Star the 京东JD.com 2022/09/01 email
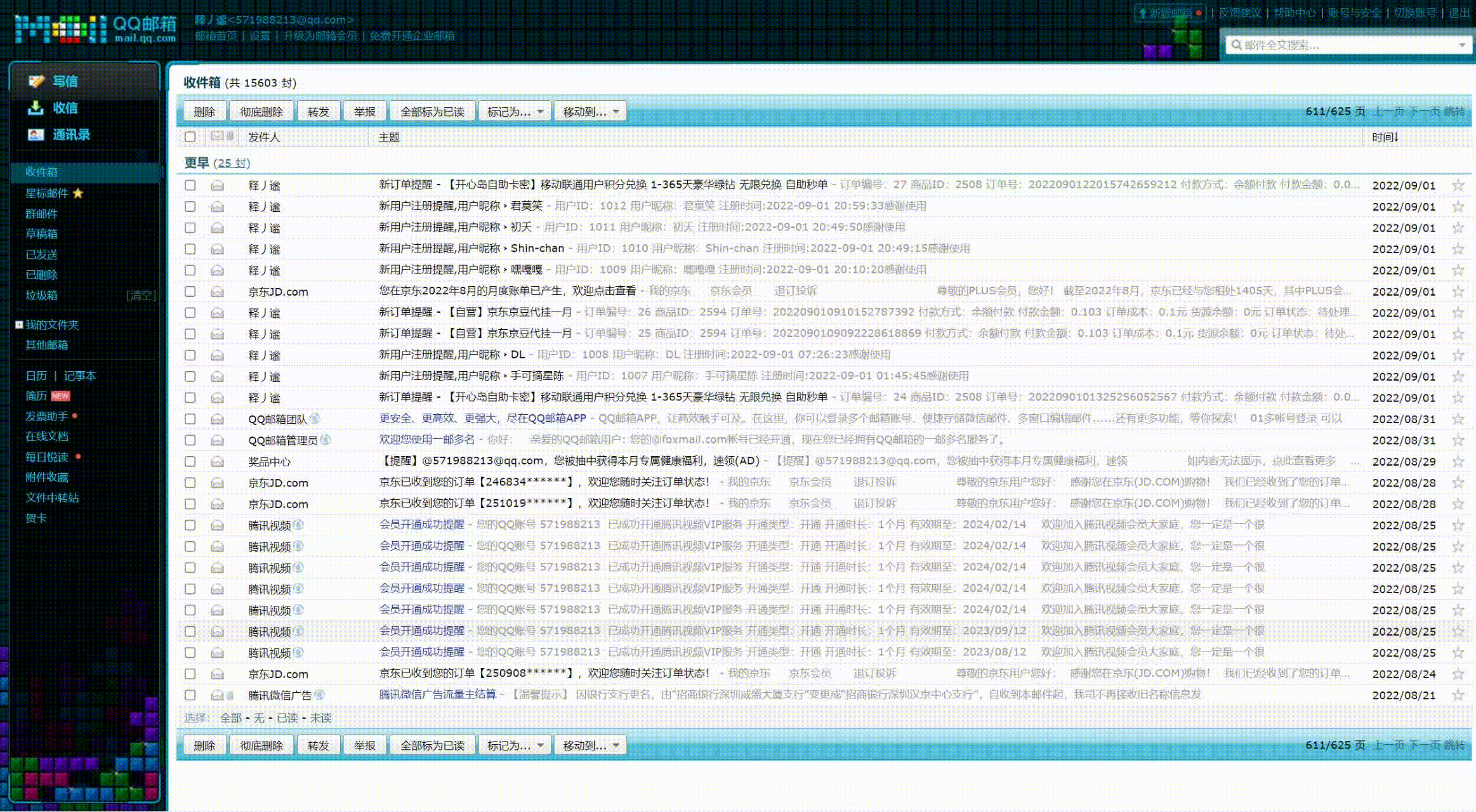This screenshot has height=812, width=1476. point(1458,292)
